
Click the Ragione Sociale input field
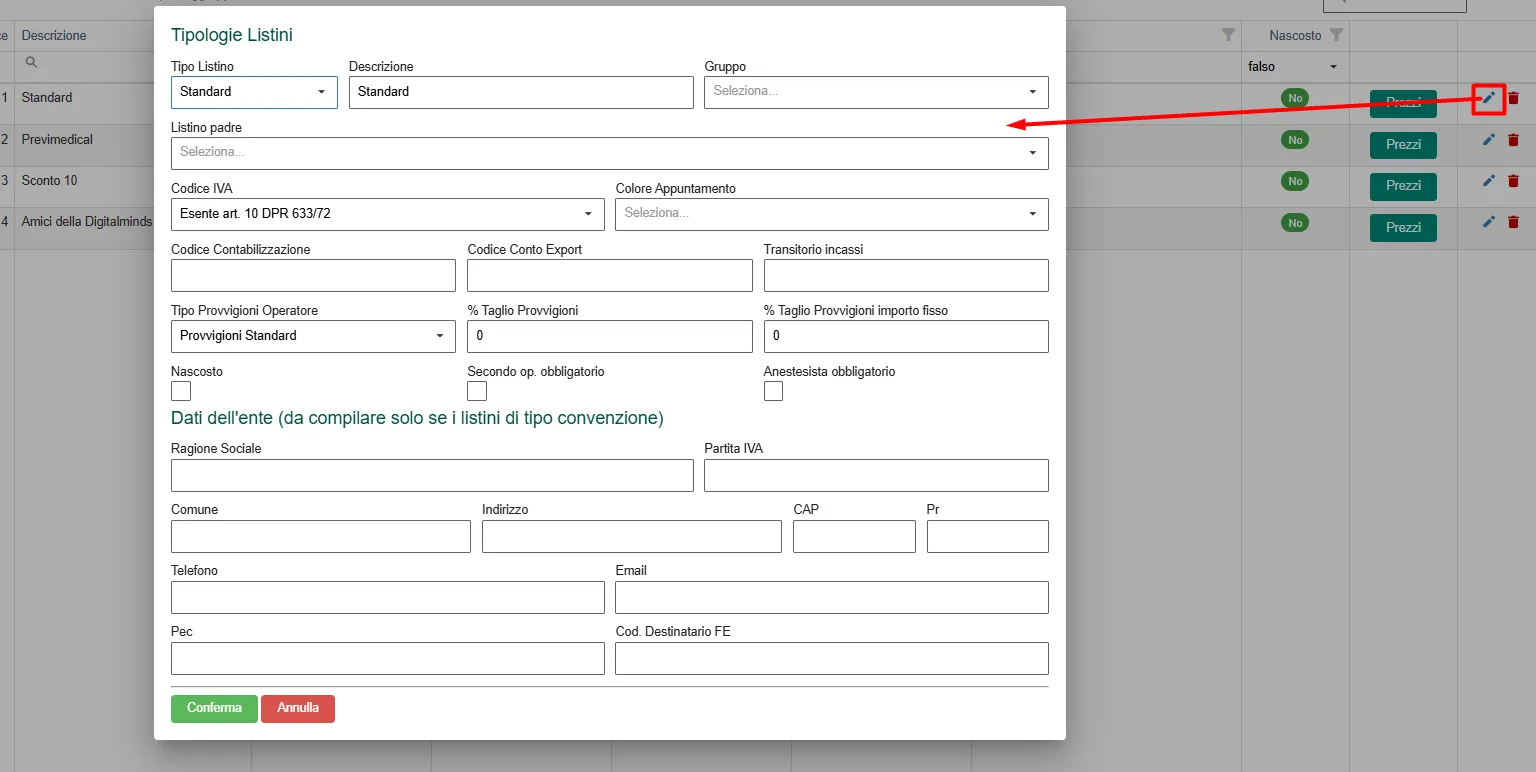pyautogui.click(x=432, y=476)
